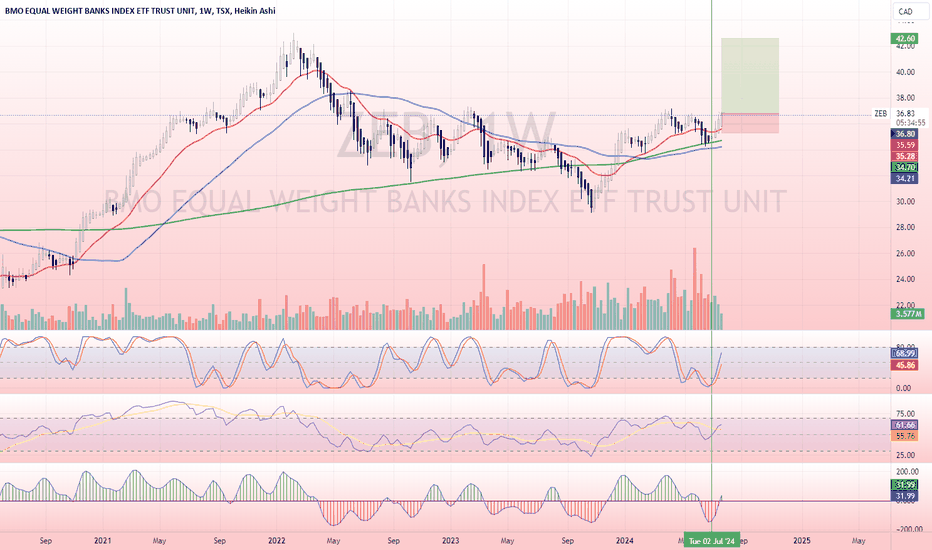Select the 36.80 entry price label
932x550 pixels.
click(905, 134)
